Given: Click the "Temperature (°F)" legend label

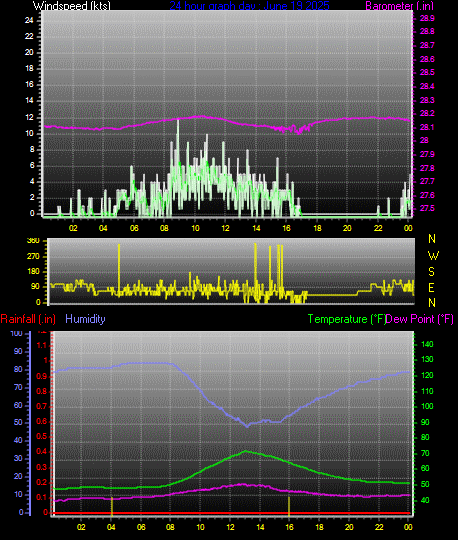Looking at the screenshot, I should click(x=346, y=319).
